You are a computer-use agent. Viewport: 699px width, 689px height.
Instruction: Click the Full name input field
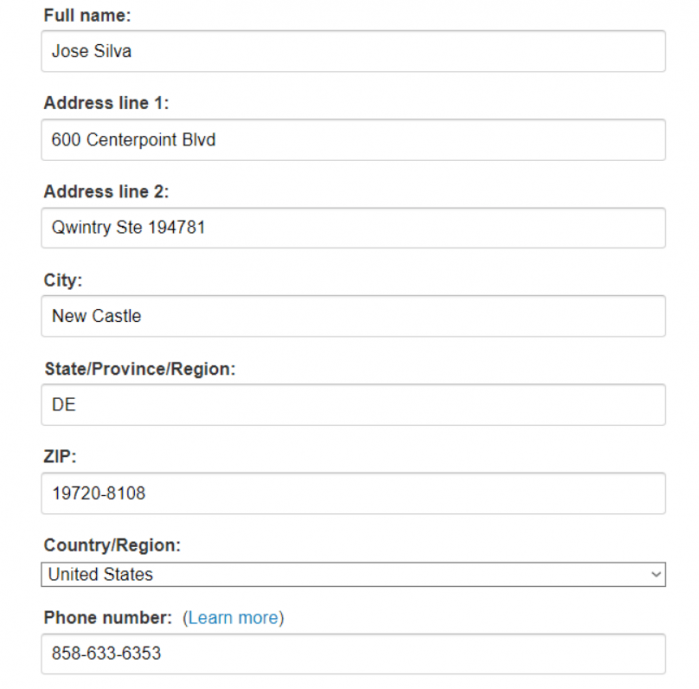[353, 51]
